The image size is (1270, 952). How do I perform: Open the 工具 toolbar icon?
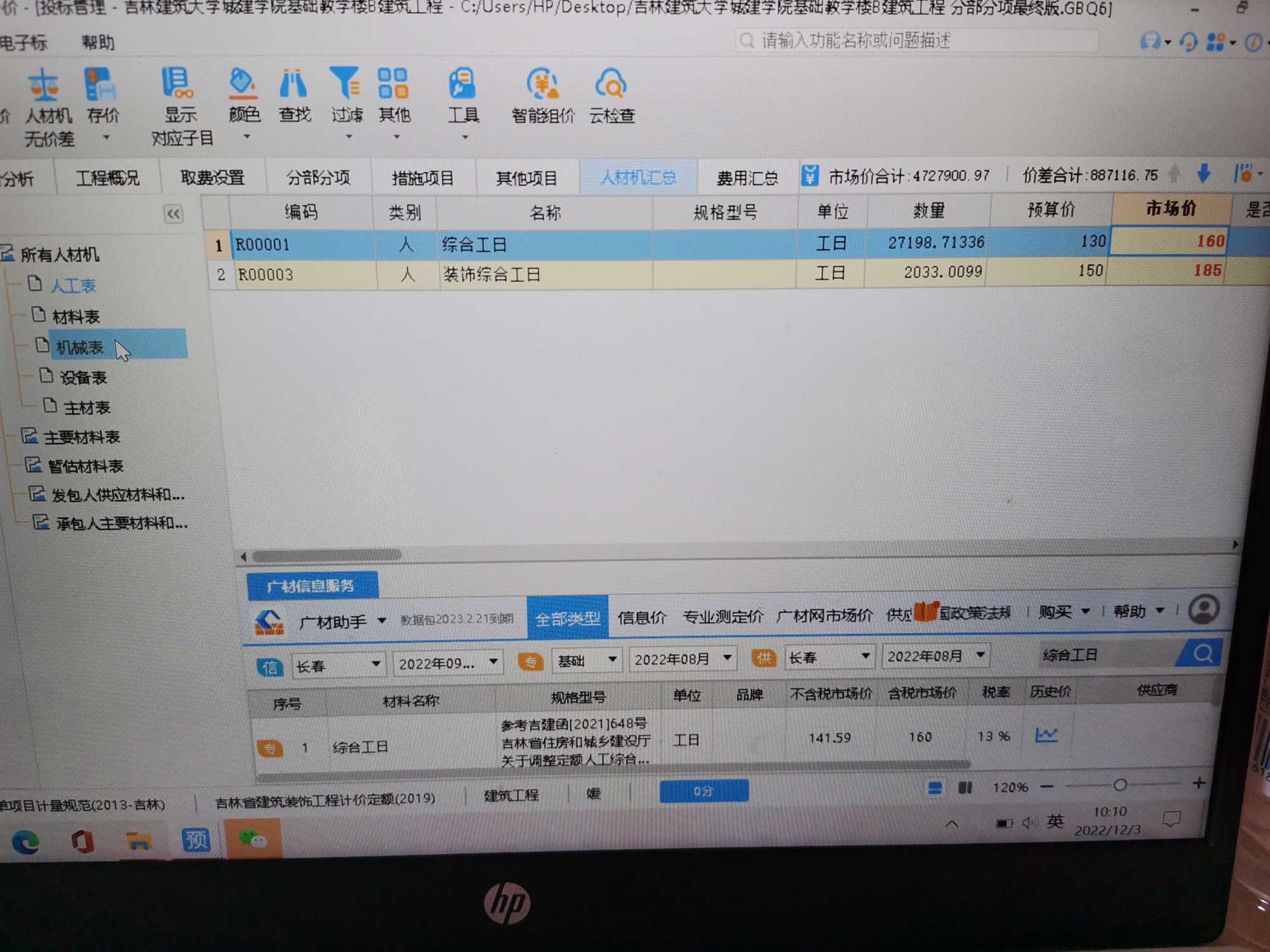[x=462, y=83]
